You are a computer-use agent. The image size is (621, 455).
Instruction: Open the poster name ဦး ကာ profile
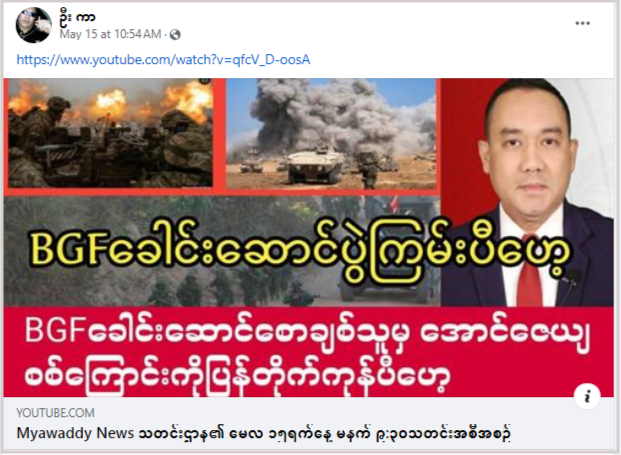point(77,17)
